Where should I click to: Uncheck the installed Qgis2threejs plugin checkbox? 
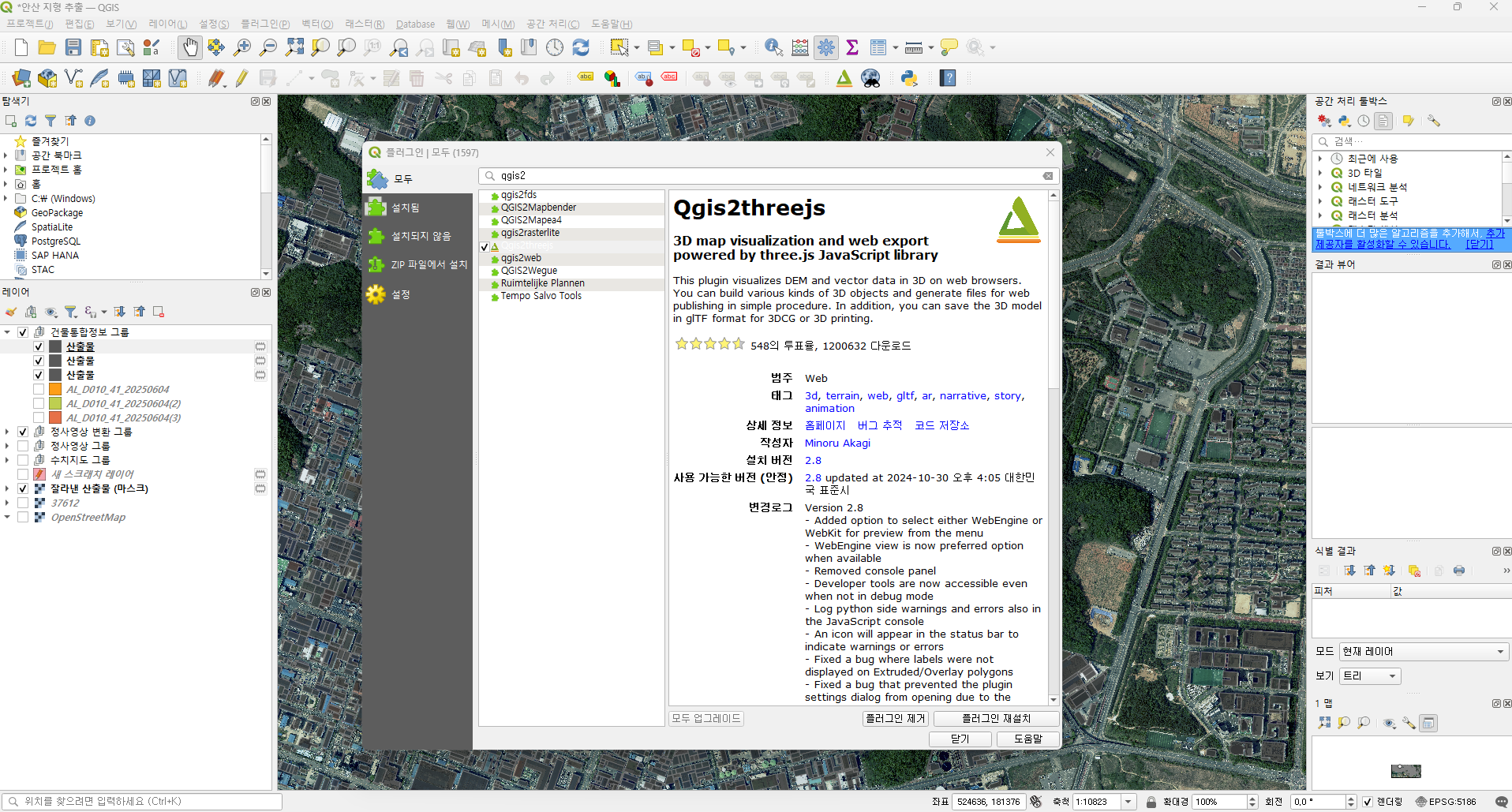click(x=485, y=247)
